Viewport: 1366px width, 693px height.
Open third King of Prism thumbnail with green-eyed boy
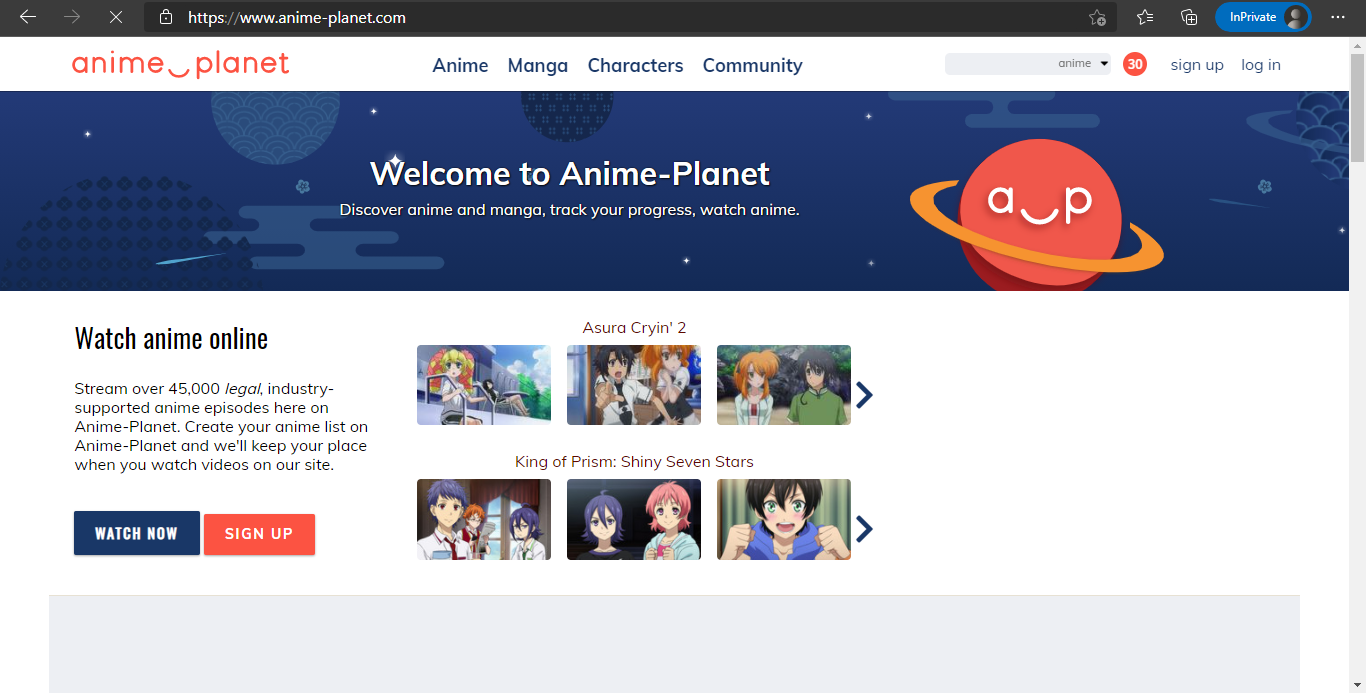coord(784,519)
